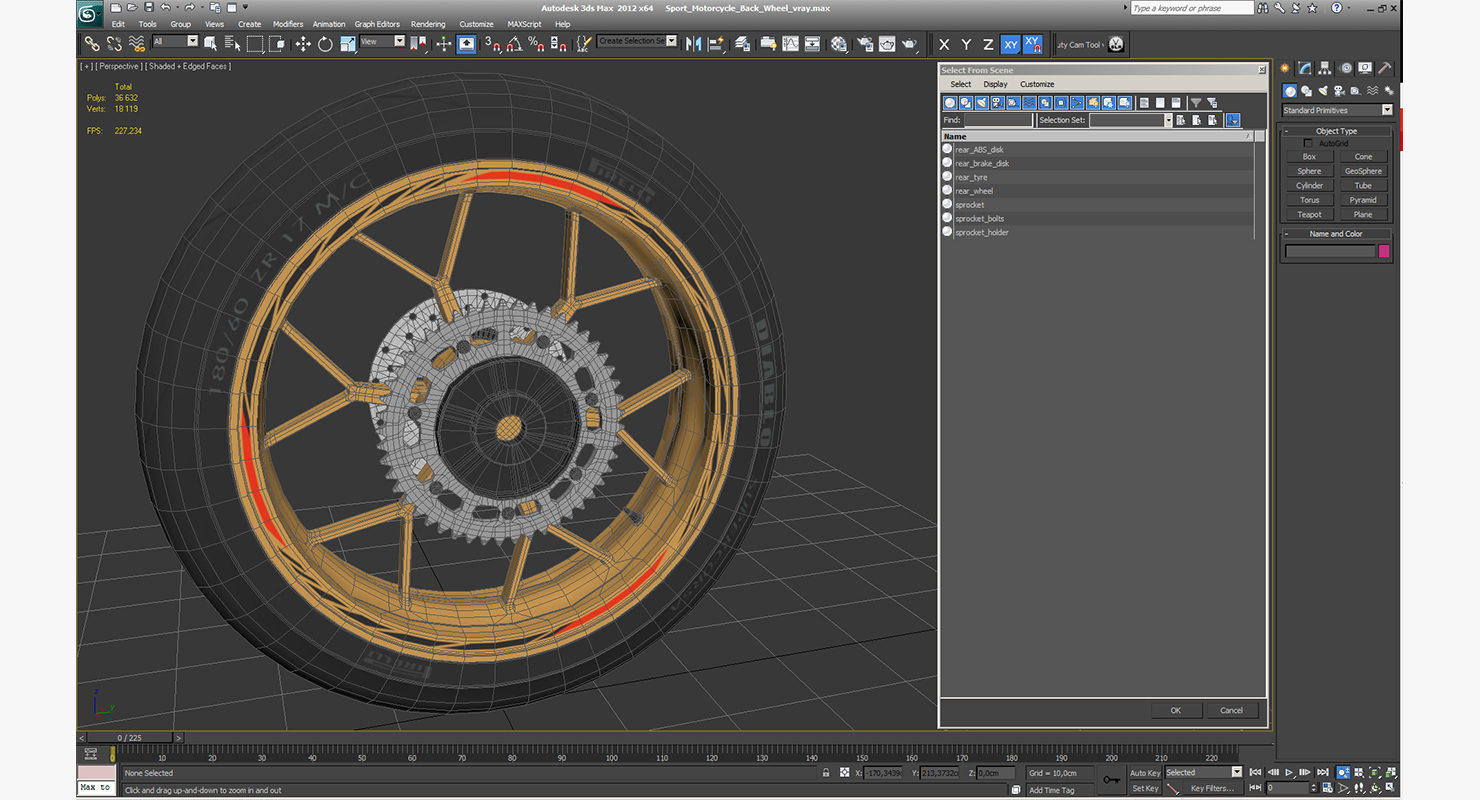Click the object name field in Name and Color
This screenshot has height=800, width=1480.
1330,251
